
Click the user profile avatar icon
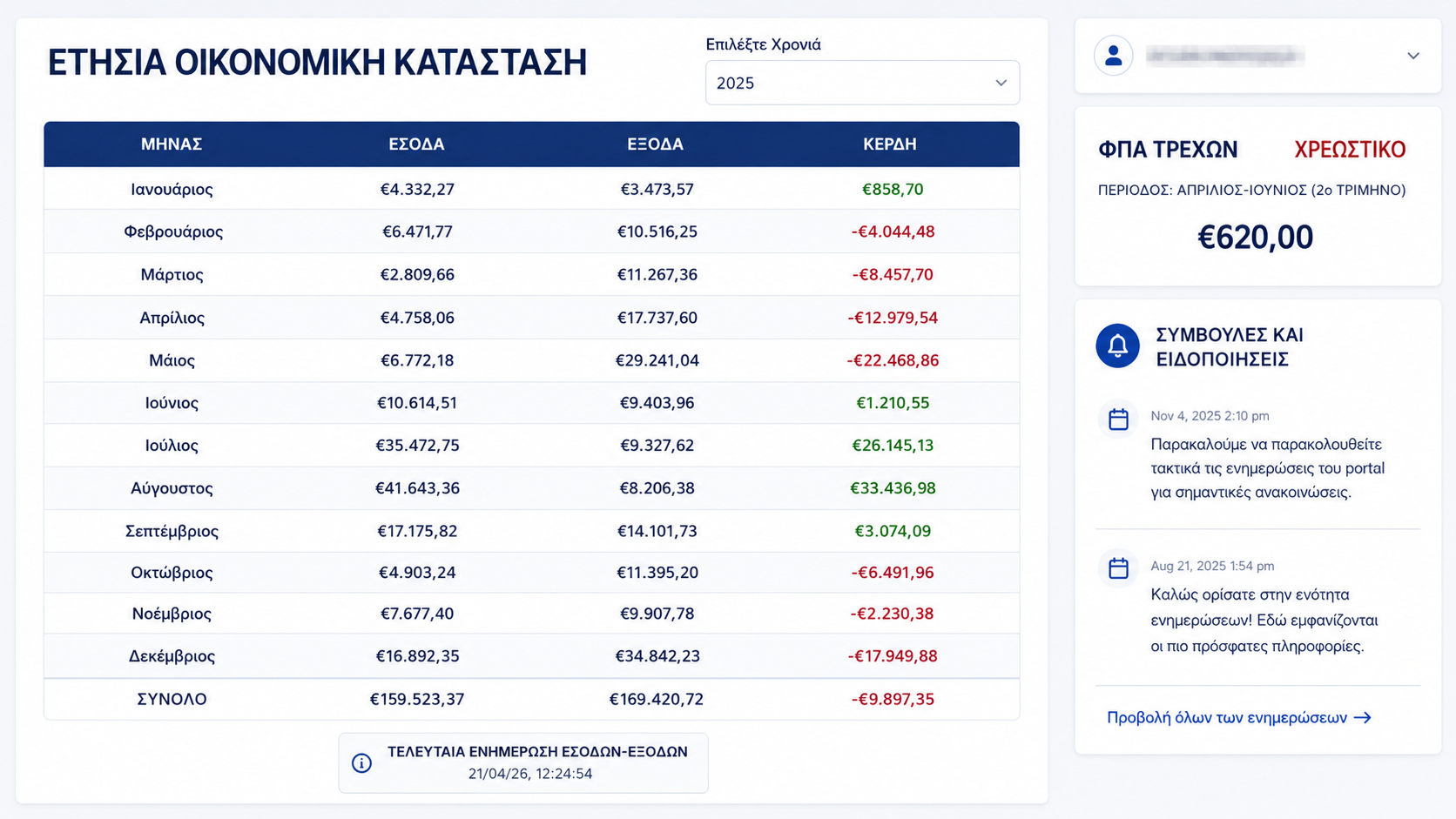1113,56
